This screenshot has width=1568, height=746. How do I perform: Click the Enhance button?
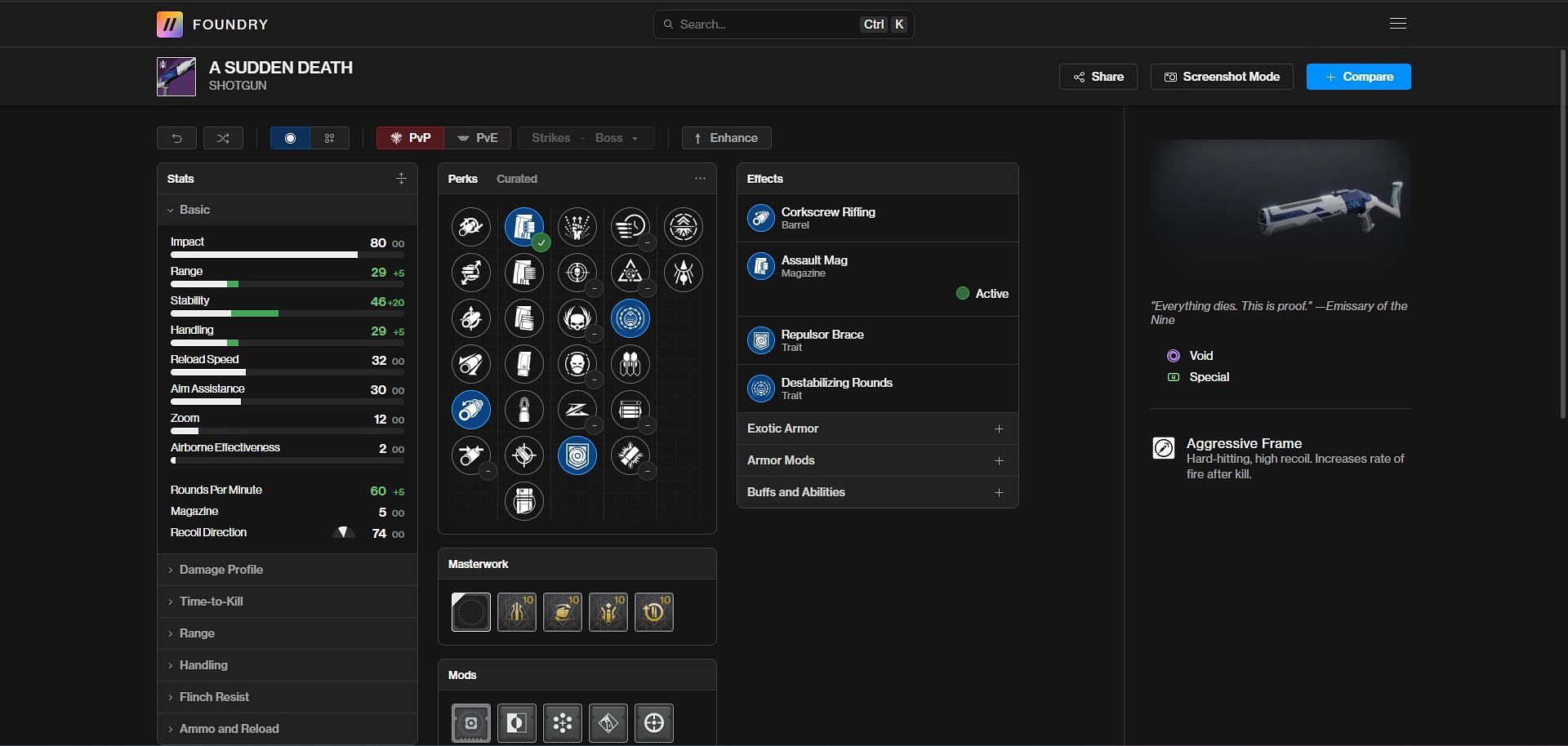click(727, 138)
